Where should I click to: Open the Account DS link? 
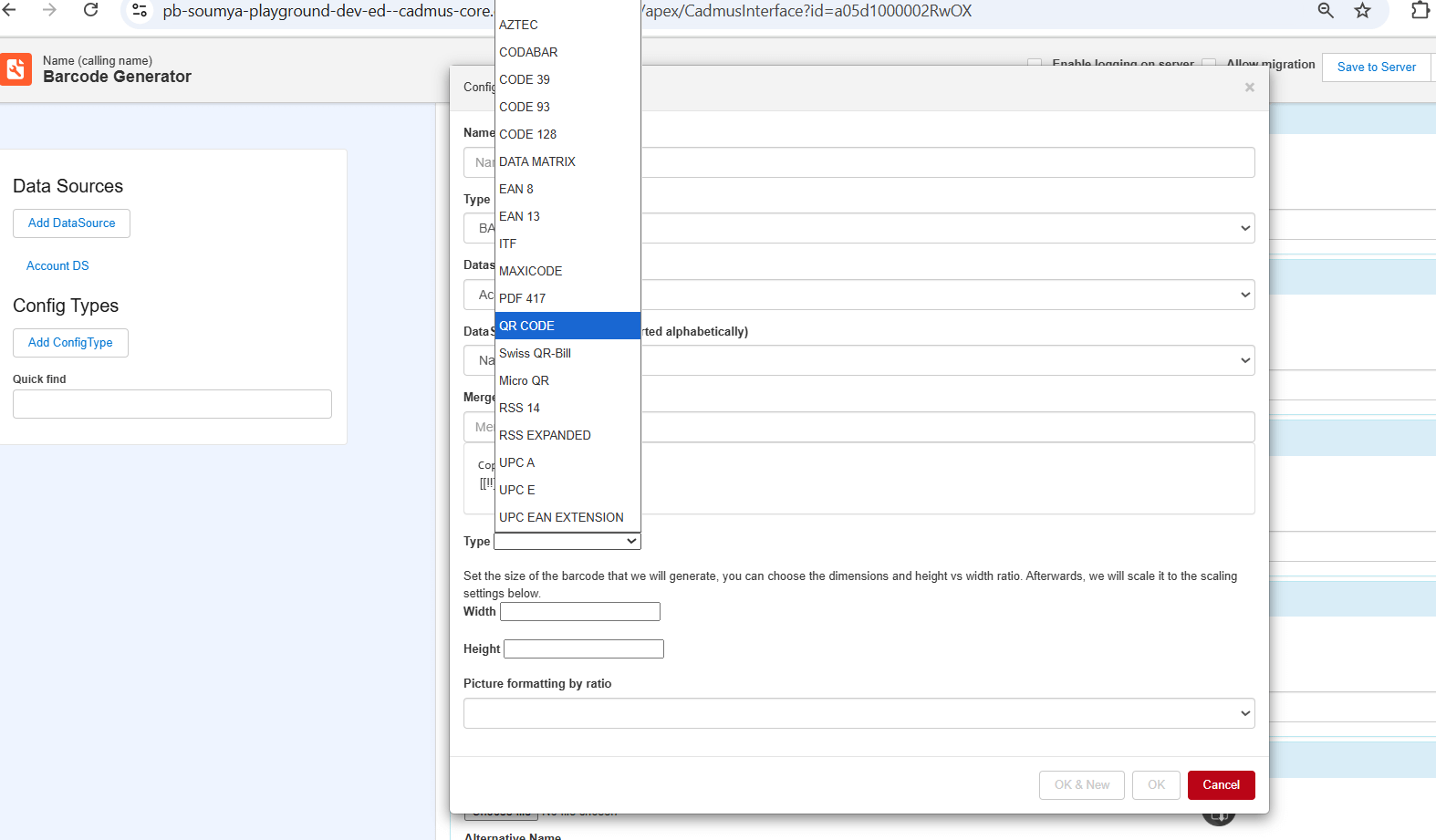coord(57,265)
